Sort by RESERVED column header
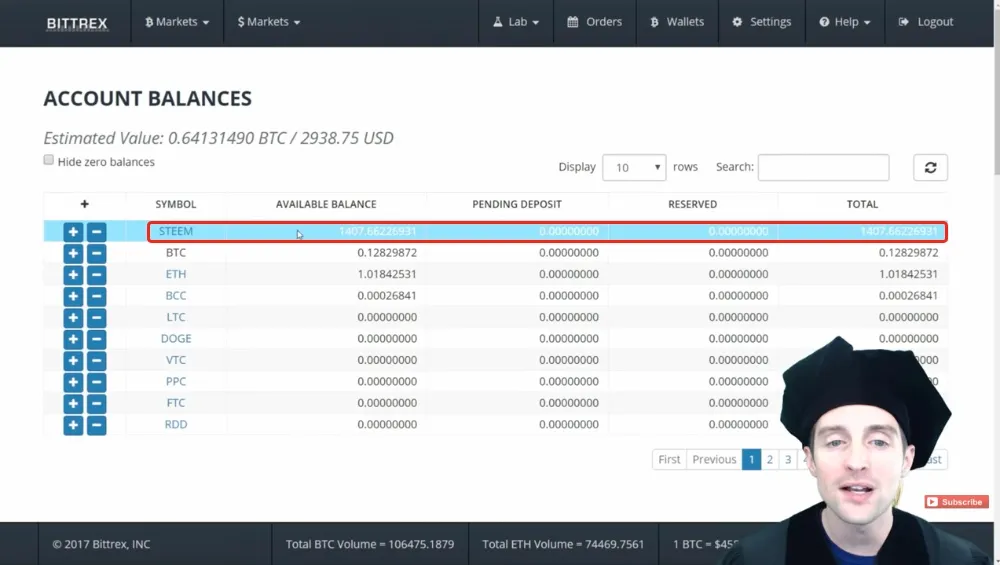Viewport: 1000px width, 565px height. pos(693,204)
